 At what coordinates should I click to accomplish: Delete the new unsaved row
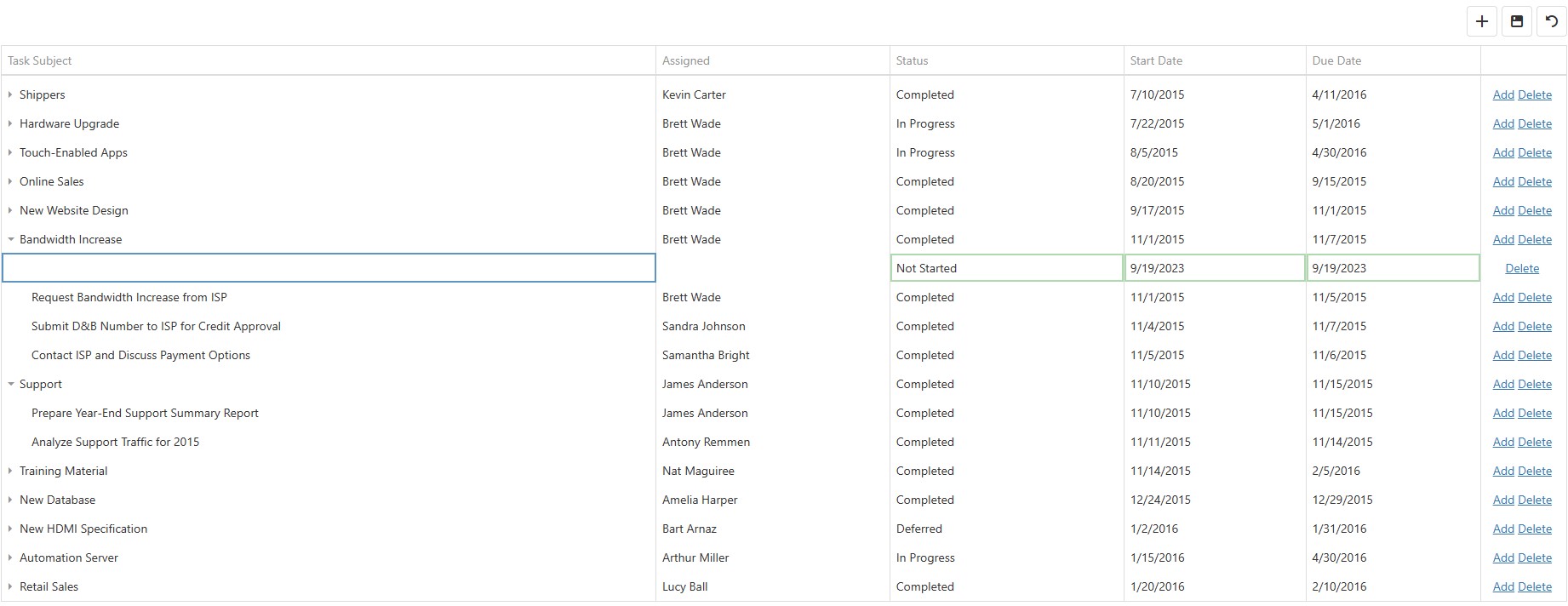coord(1522,269)
